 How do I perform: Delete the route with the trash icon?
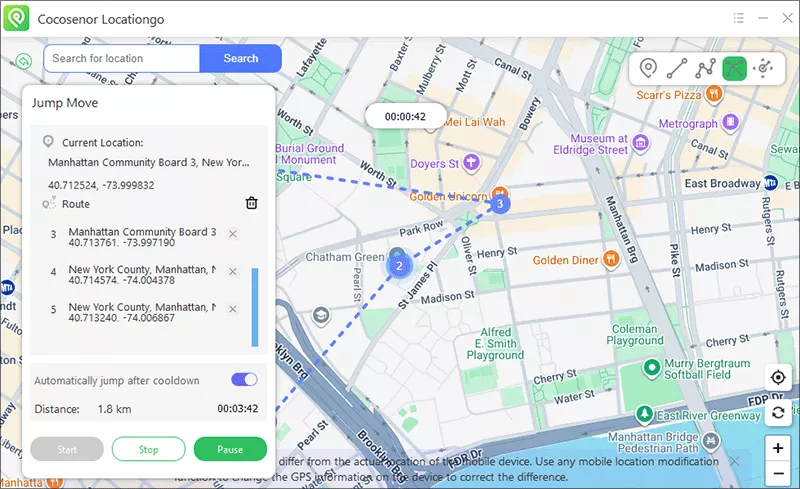tap(251, 203)
